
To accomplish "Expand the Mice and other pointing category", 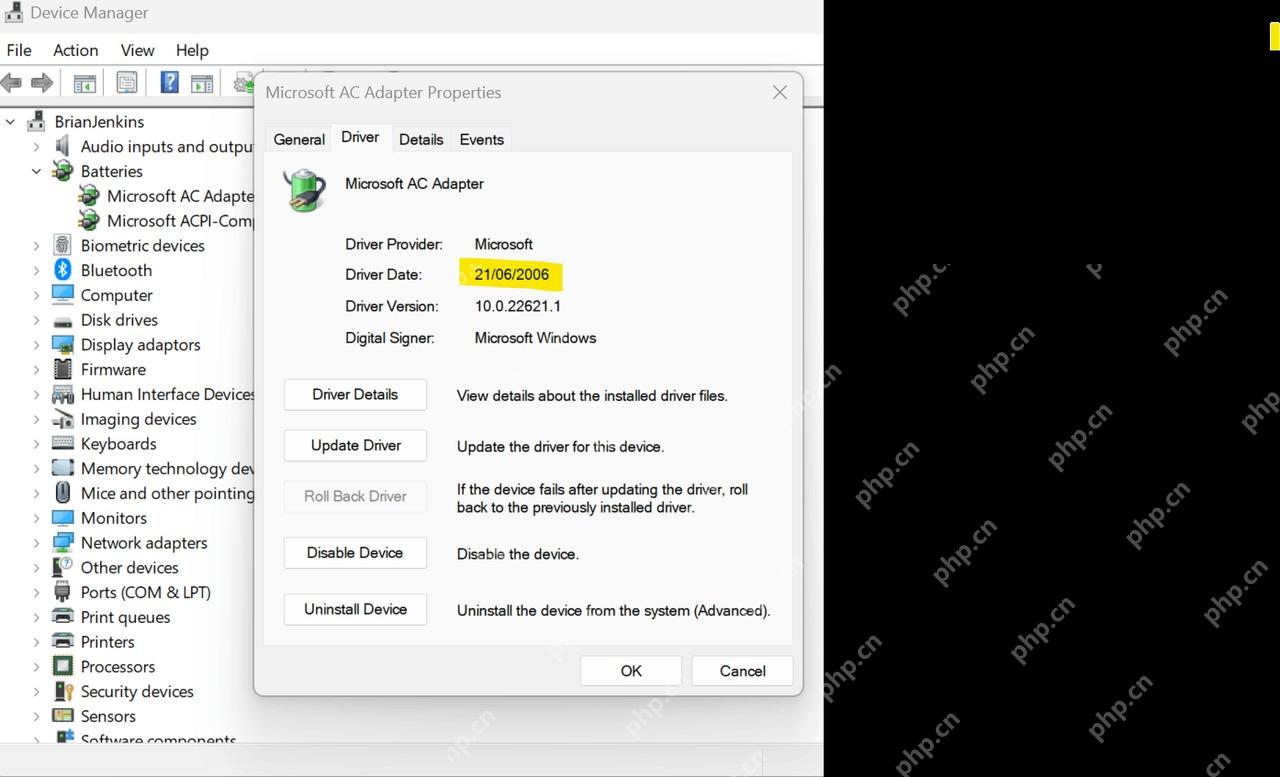I will pyautogui.click(x=37, y=493).
